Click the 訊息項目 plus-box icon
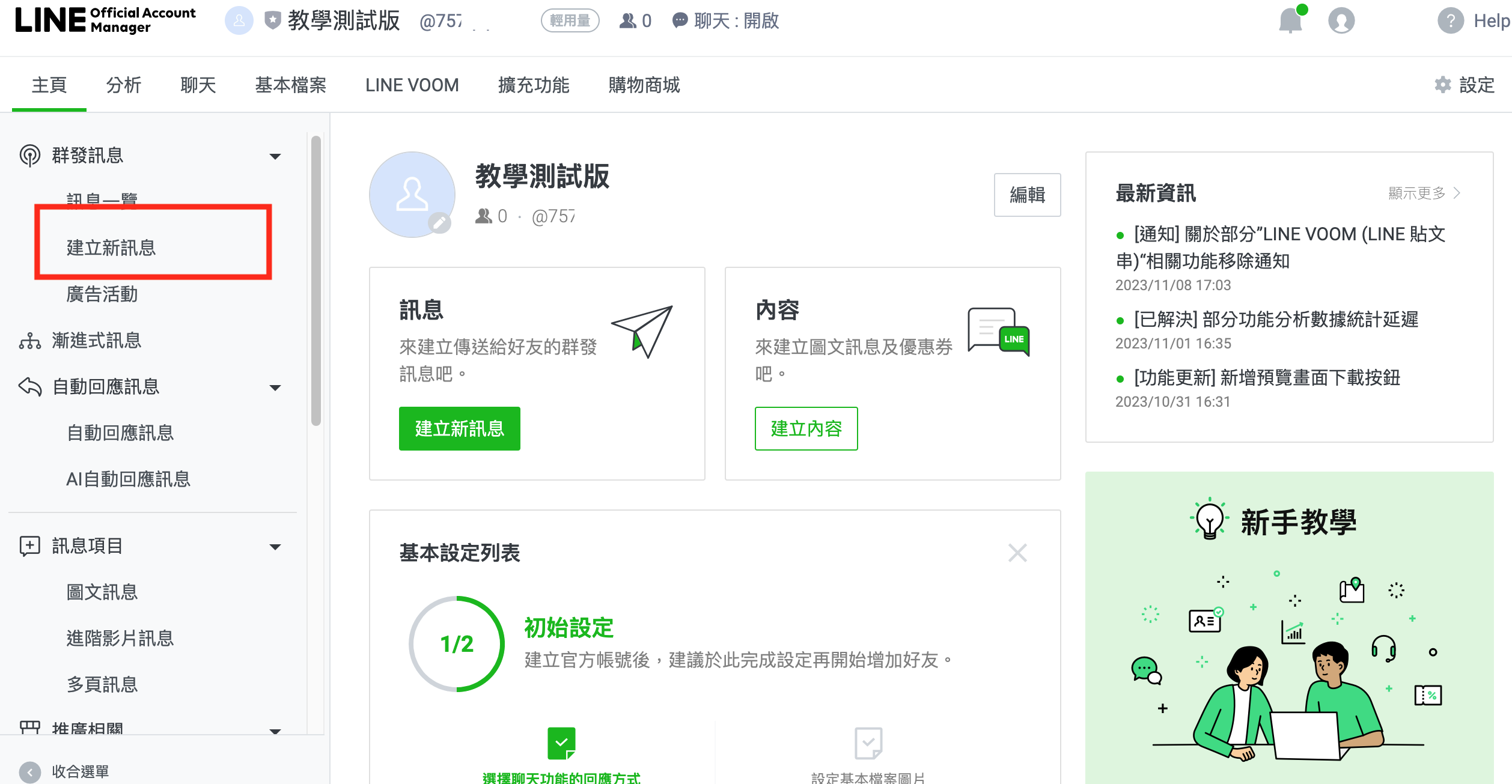This screenshot has width=1512, height=784. (x=30, y=546)
